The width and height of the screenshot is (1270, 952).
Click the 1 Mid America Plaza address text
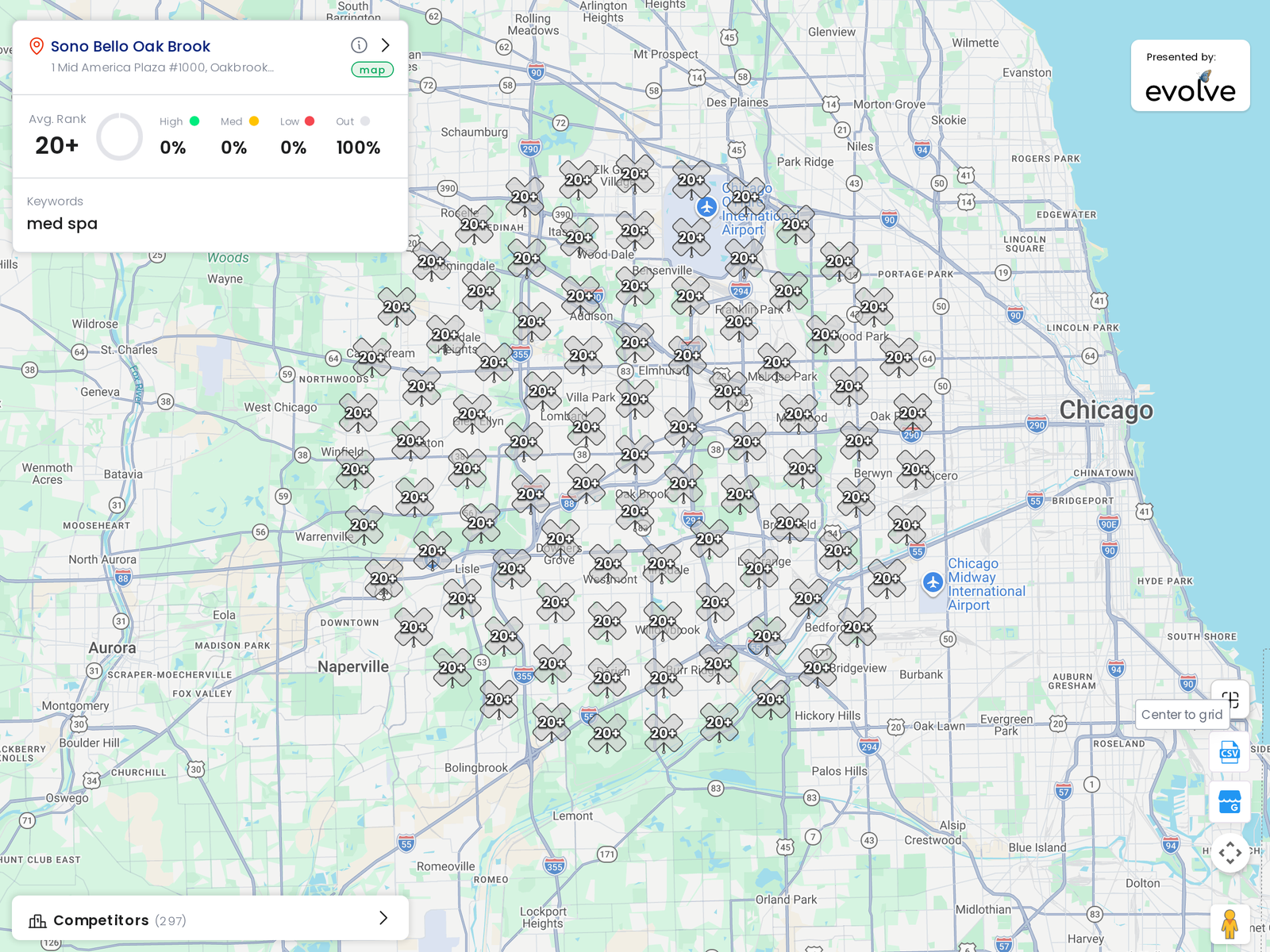click(163, 67)
